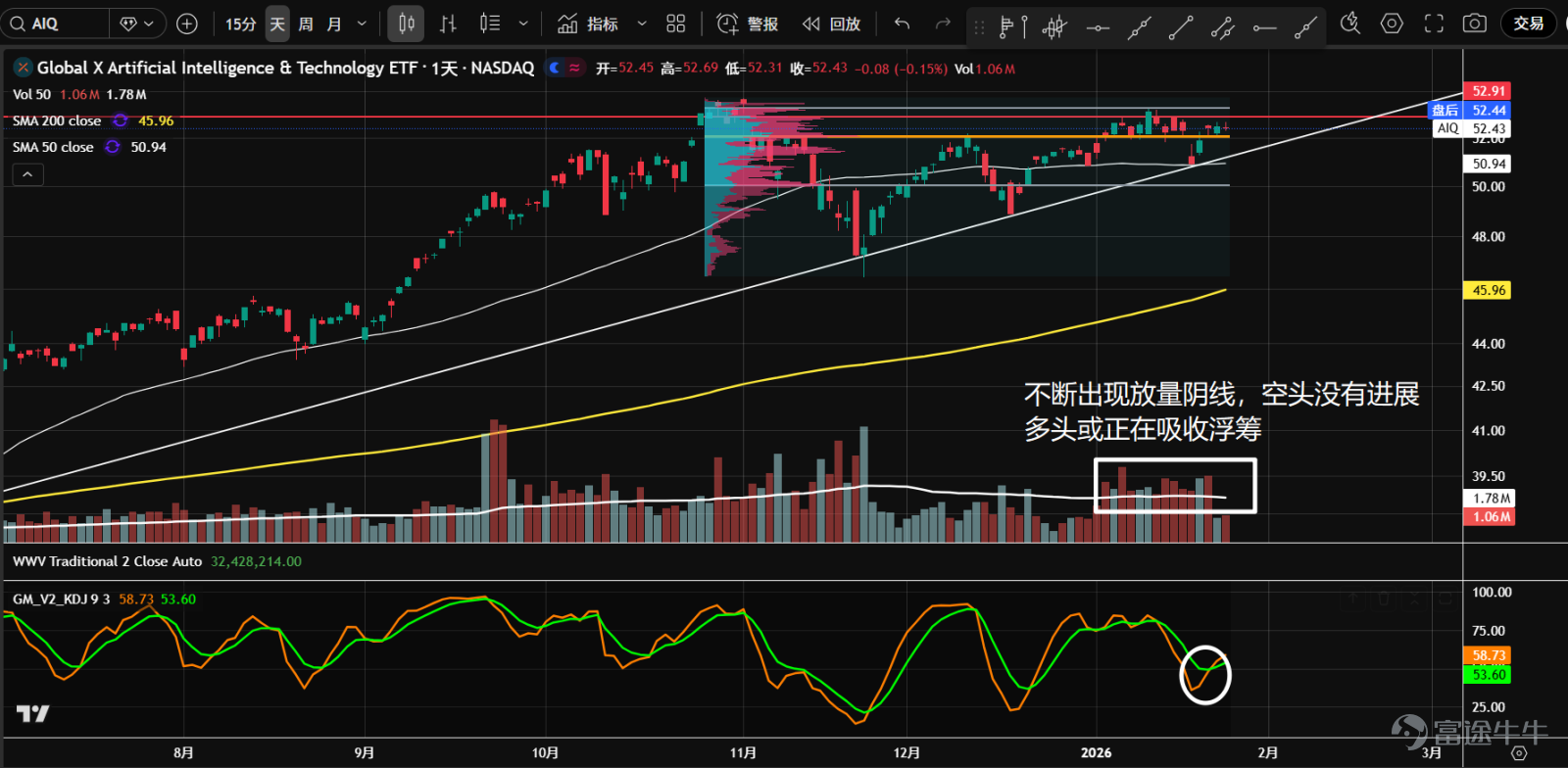Image resolution: width=1568 pixels, height=768 pixels.
Task: Select the fixed range volume profile tool
Action: point(1012,27)
